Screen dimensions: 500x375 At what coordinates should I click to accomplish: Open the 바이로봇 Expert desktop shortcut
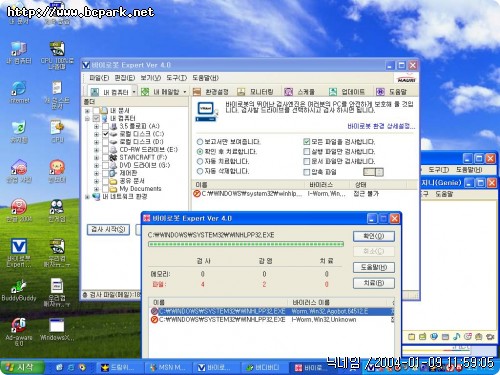click(x=19, y=247)
